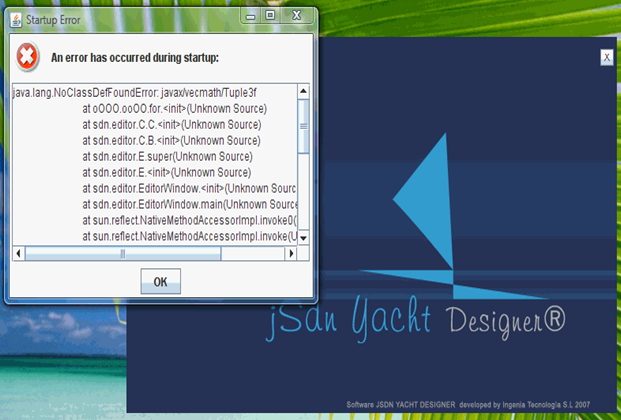Click the OK button
Viewport: 621px width, 420px height.
pos(160,282)
